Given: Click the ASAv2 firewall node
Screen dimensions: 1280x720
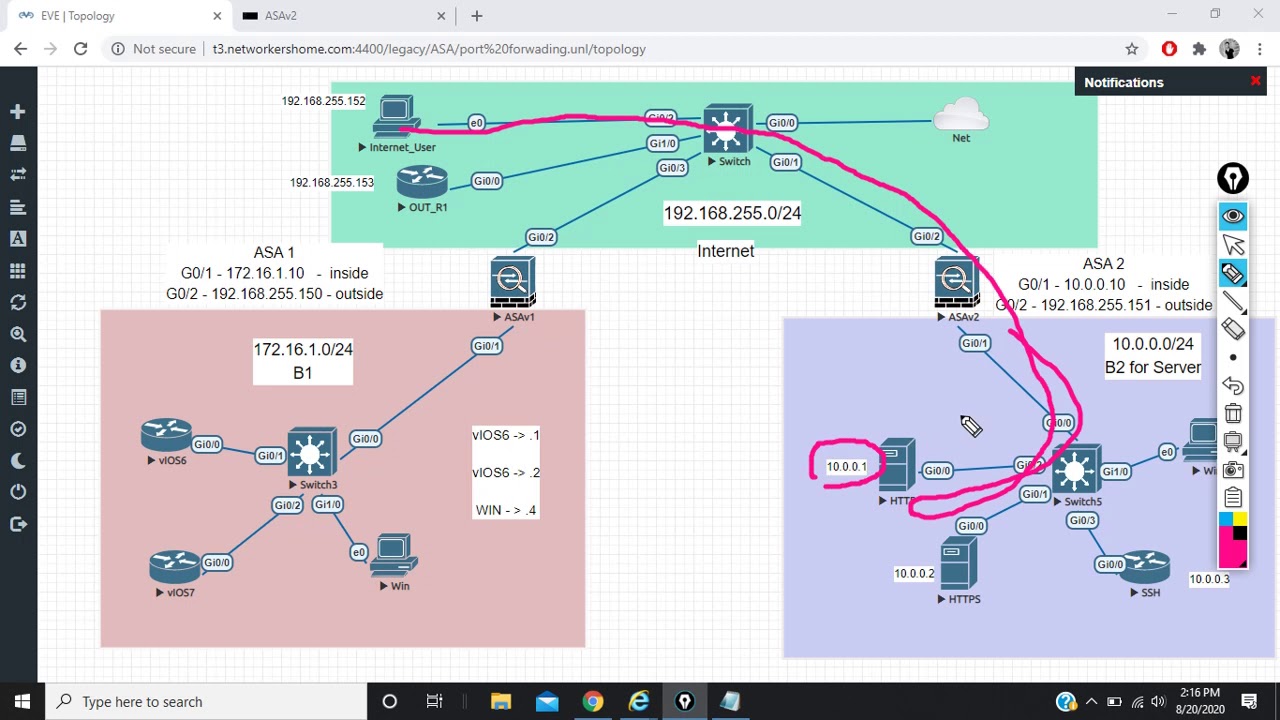Looking at the screenshot, I should pyautogui.click(x=957, y=282).
